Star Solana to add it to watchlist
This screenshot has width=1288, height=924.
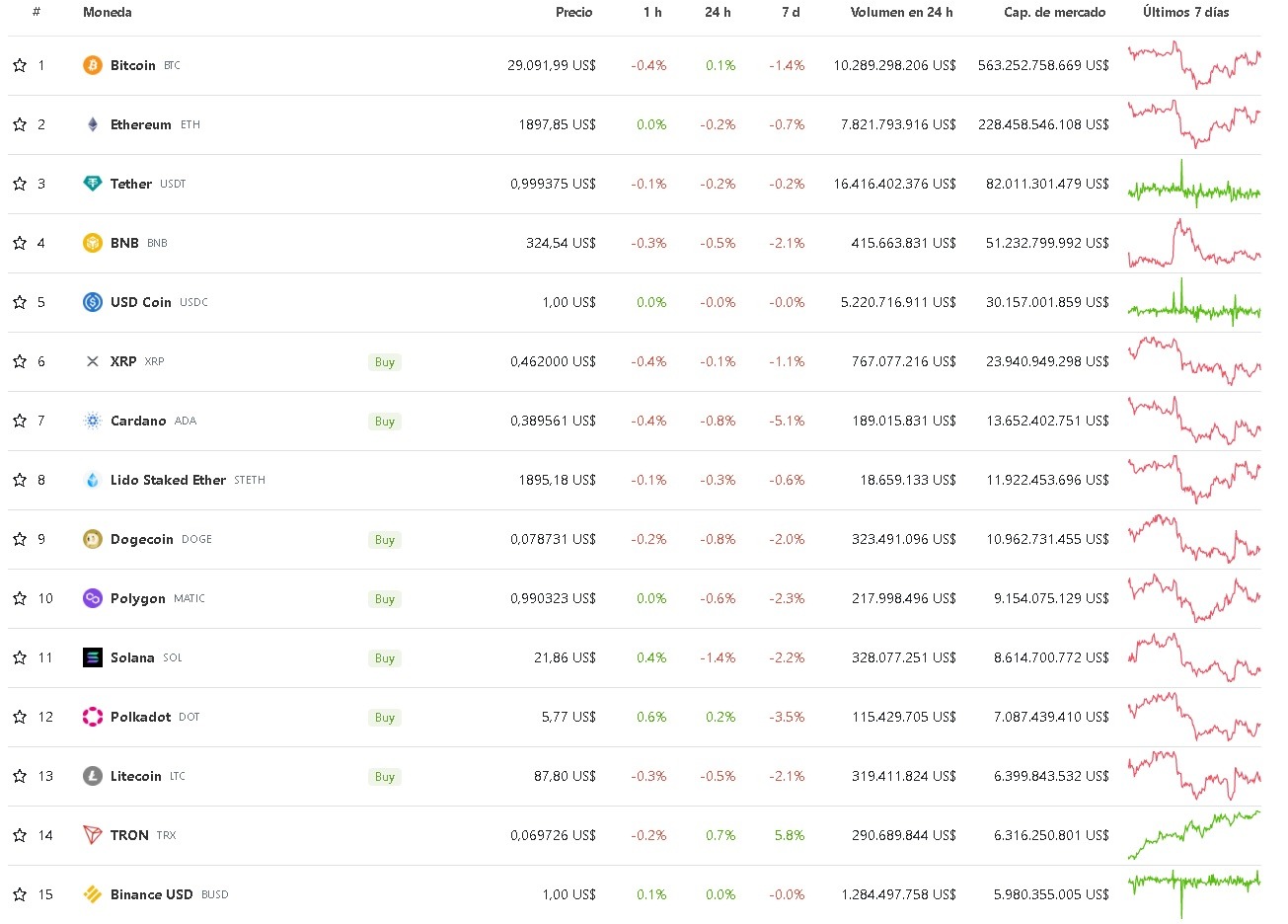(x=18, y=657)
